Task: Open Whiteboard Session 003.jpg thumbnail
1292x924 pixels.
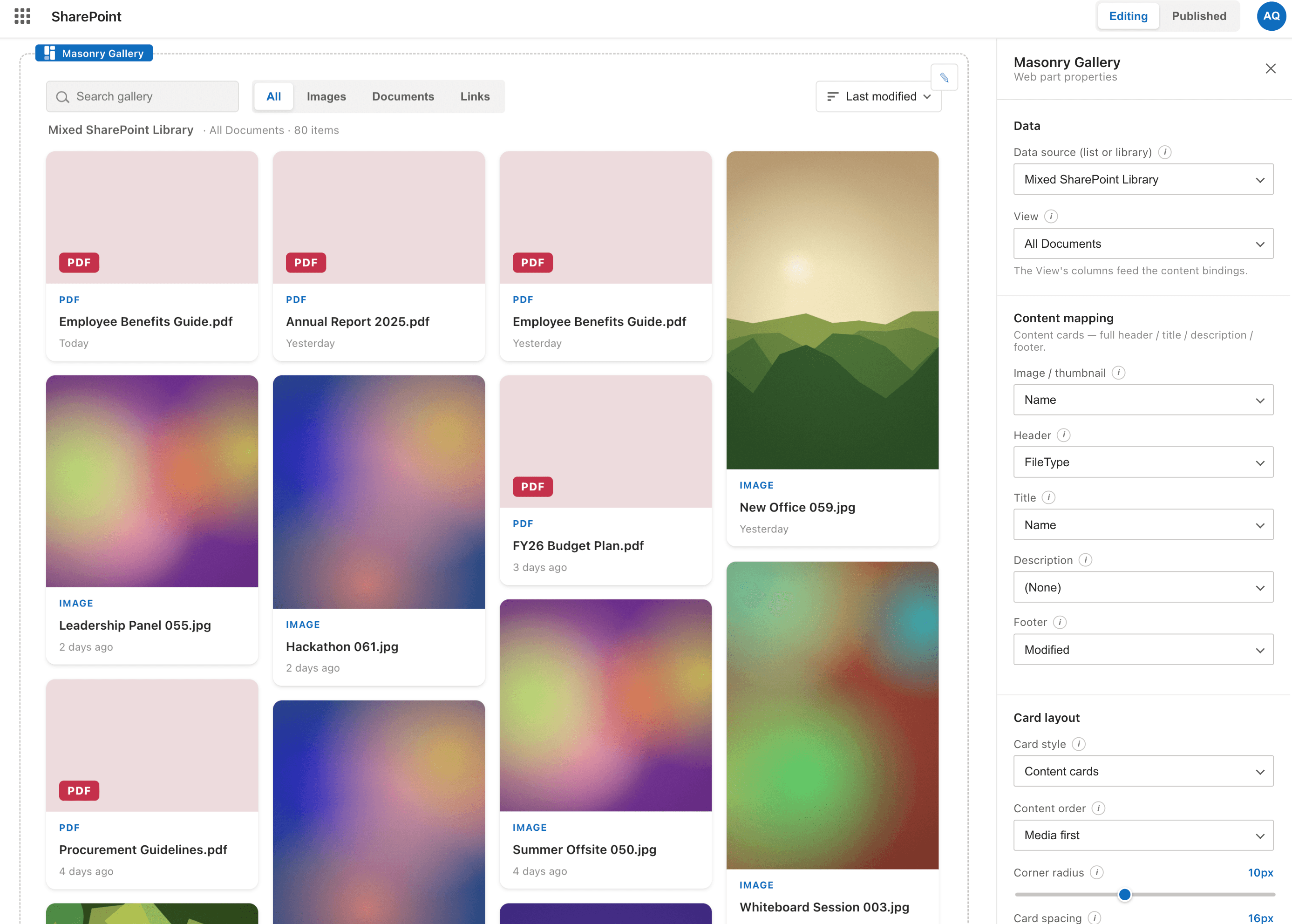Action: [x=832, y=716]
